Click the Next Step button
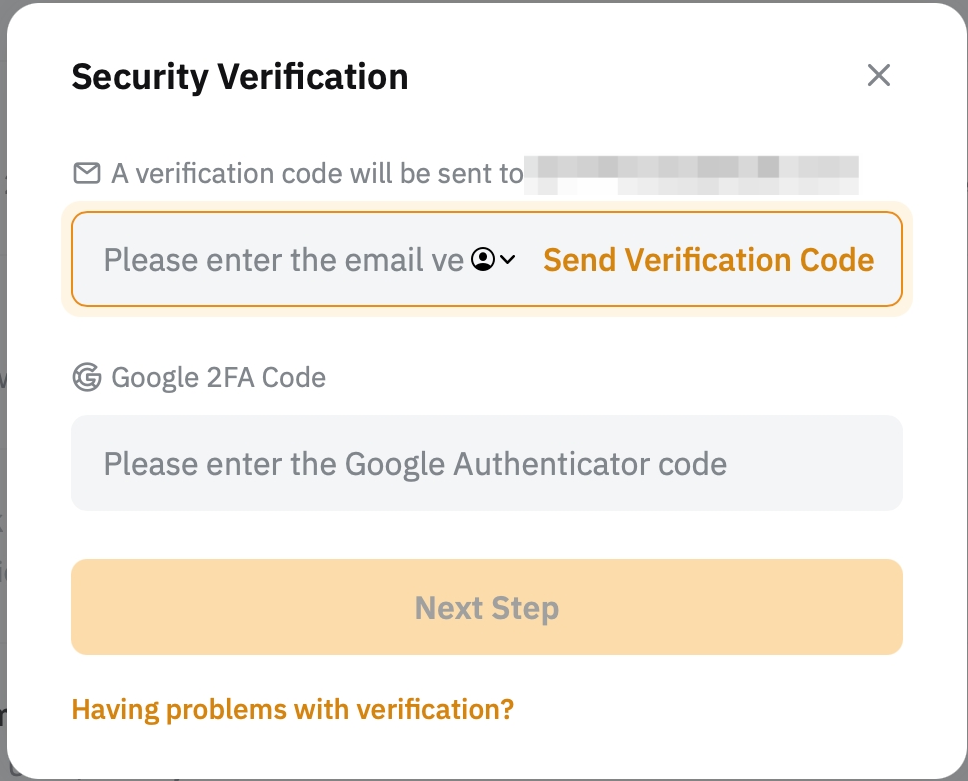Viewport: 968px width, 781px height. point(486,608)
